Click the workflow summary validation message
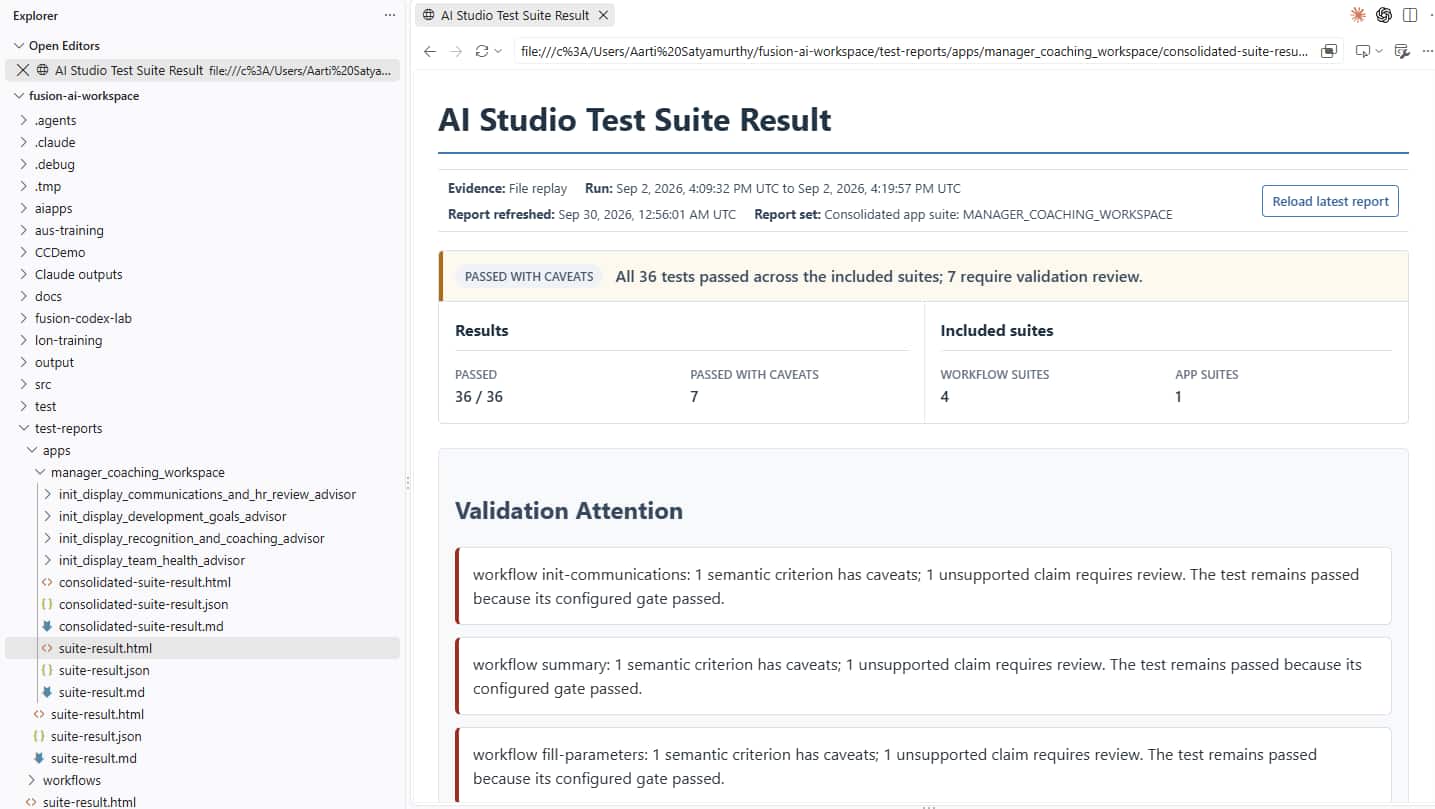 tap(923, 676)
